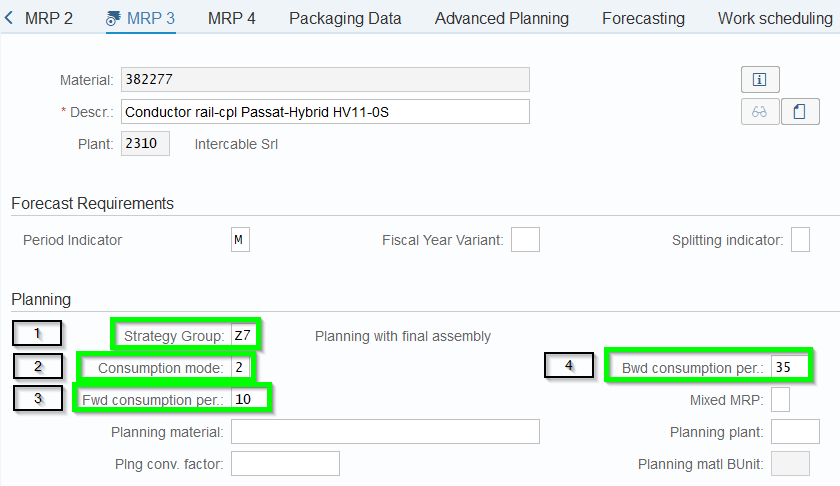
Task: Click the Period Indicator field
Action: click(240, 240)
